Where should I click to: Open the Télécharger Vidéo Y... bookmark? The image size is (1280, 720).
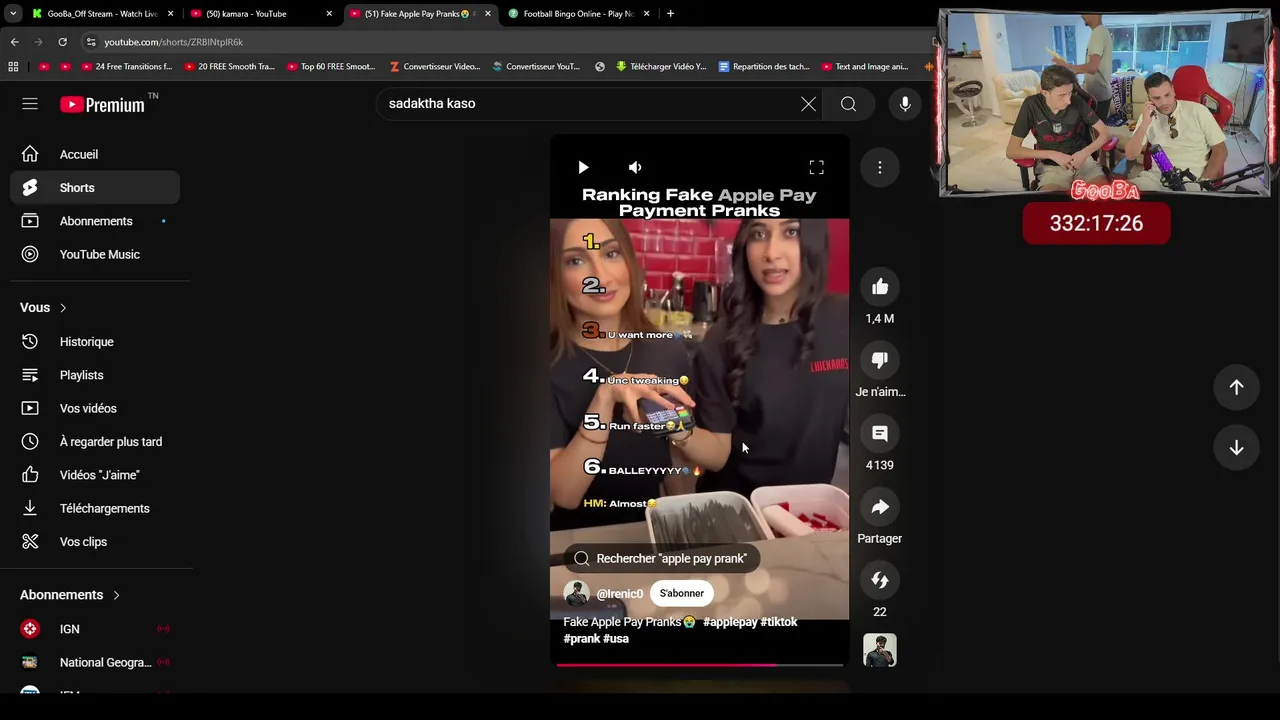click(661, 67)
